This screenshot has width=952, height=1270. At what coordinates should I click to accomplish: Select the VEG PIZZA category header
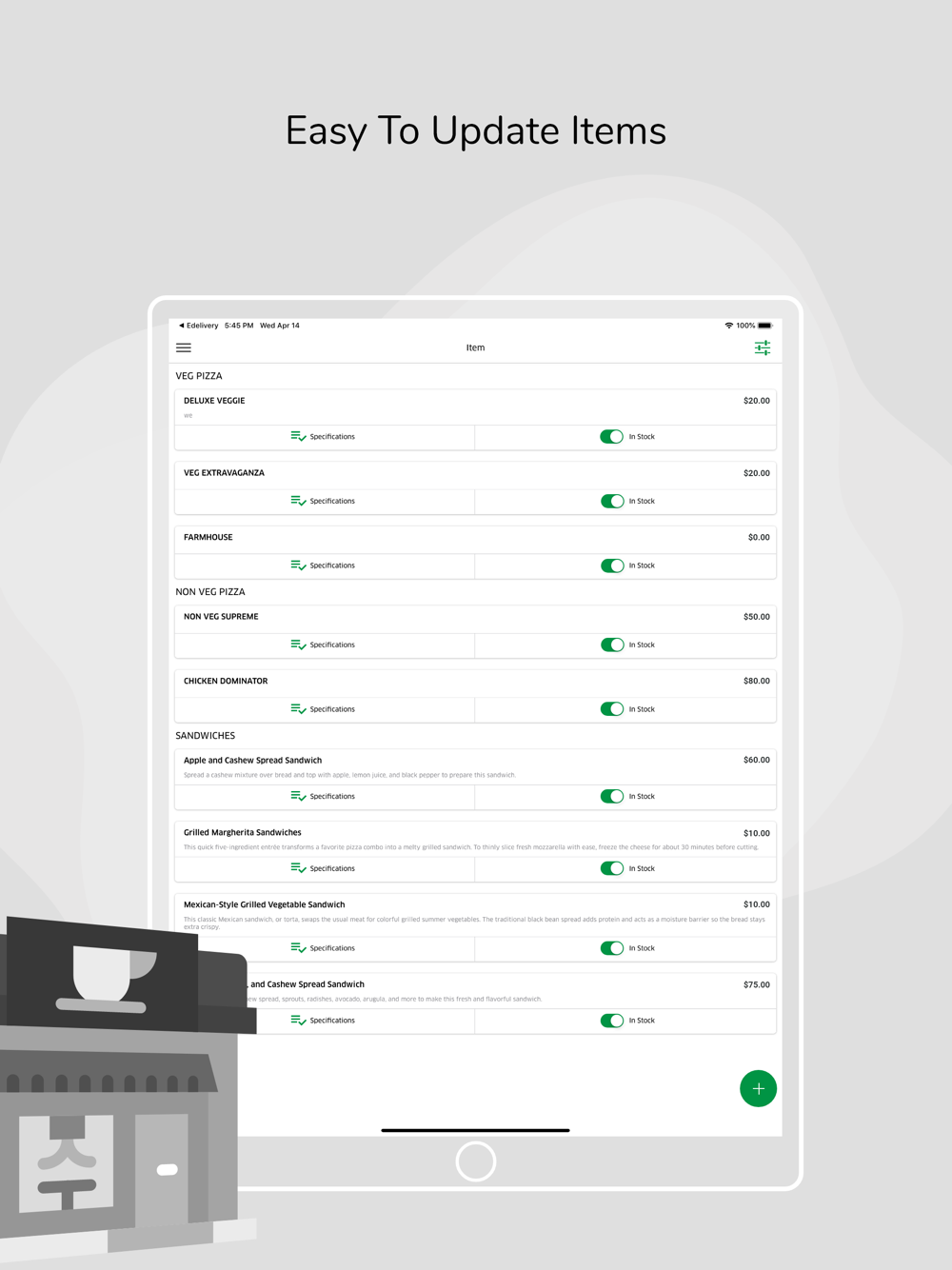tap(199, 376)
